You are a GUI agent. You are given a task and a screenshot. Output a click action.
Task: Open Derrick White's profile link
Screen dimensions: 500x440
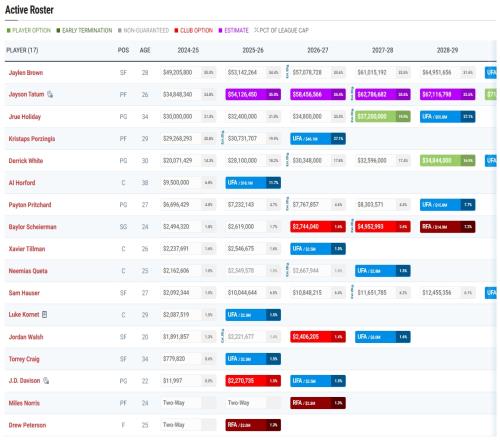[26, 161]
